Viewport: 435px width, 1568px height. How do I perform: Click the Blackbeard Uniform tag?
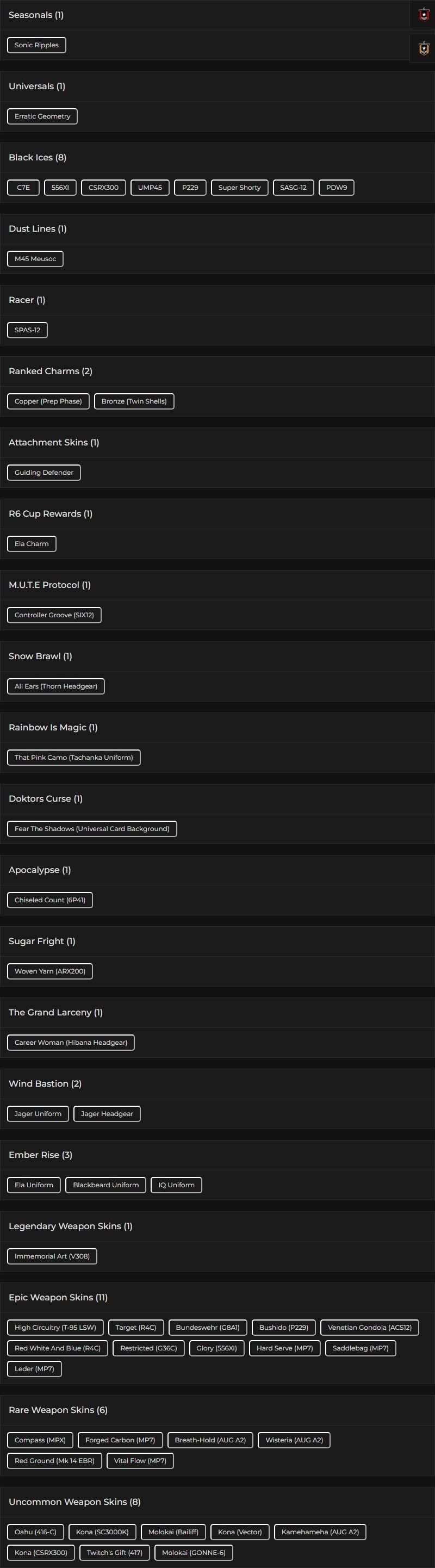(106, 1185)
